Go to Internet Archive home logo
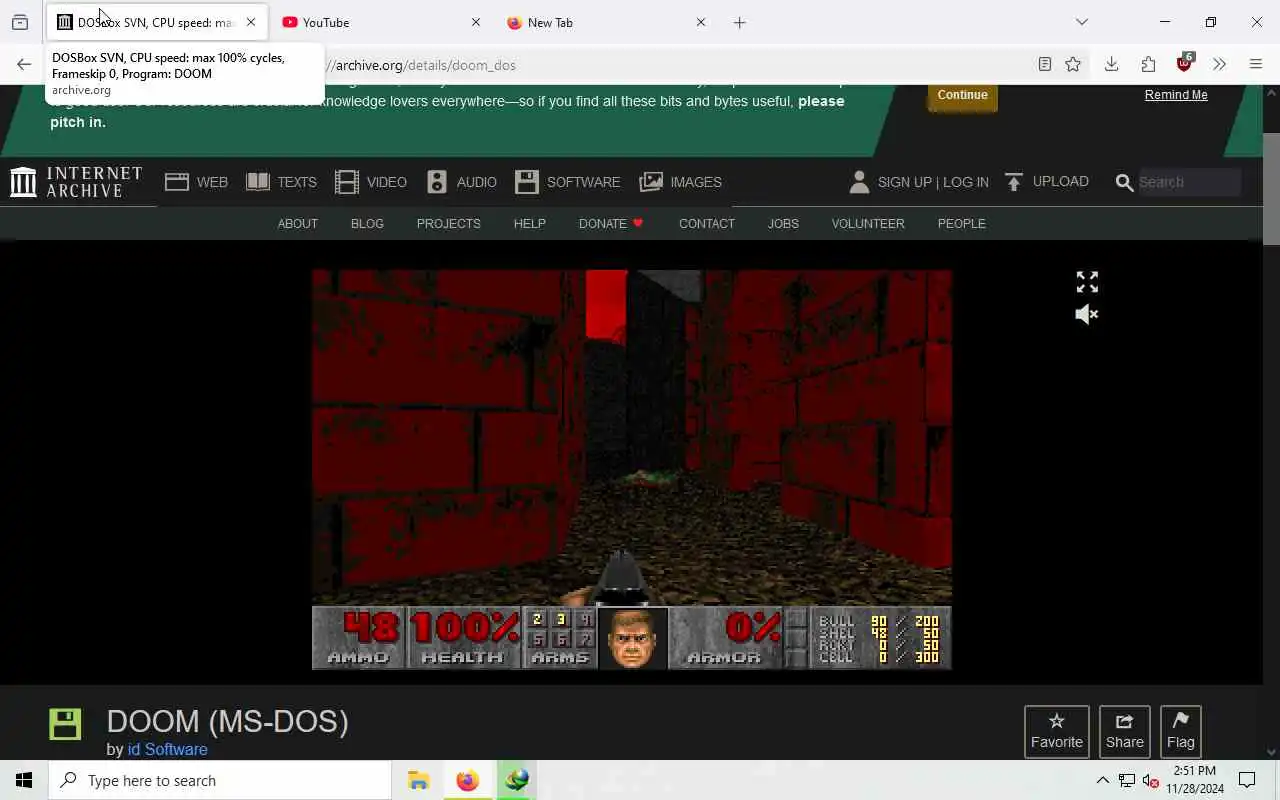Screen dimensions: 1280x800 [76, 182]
